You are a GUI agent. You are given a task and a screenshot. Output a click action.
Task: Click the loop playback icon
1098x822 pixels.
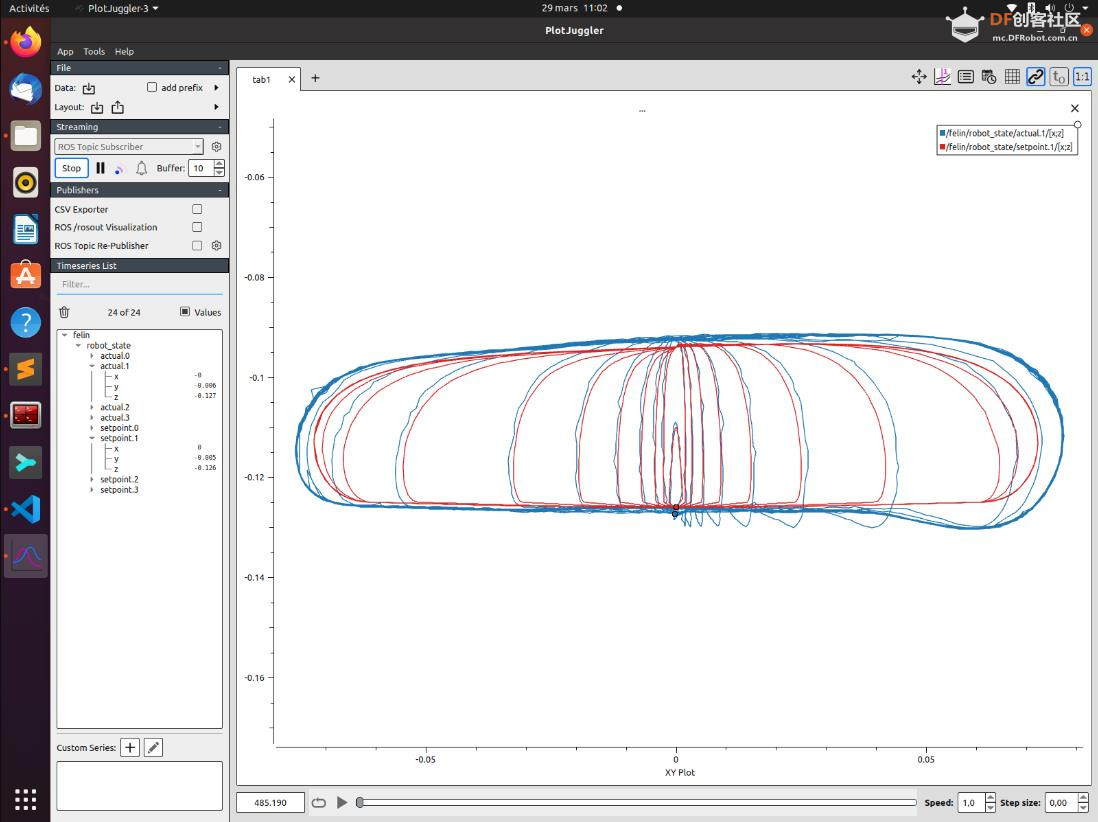(319, 802)
